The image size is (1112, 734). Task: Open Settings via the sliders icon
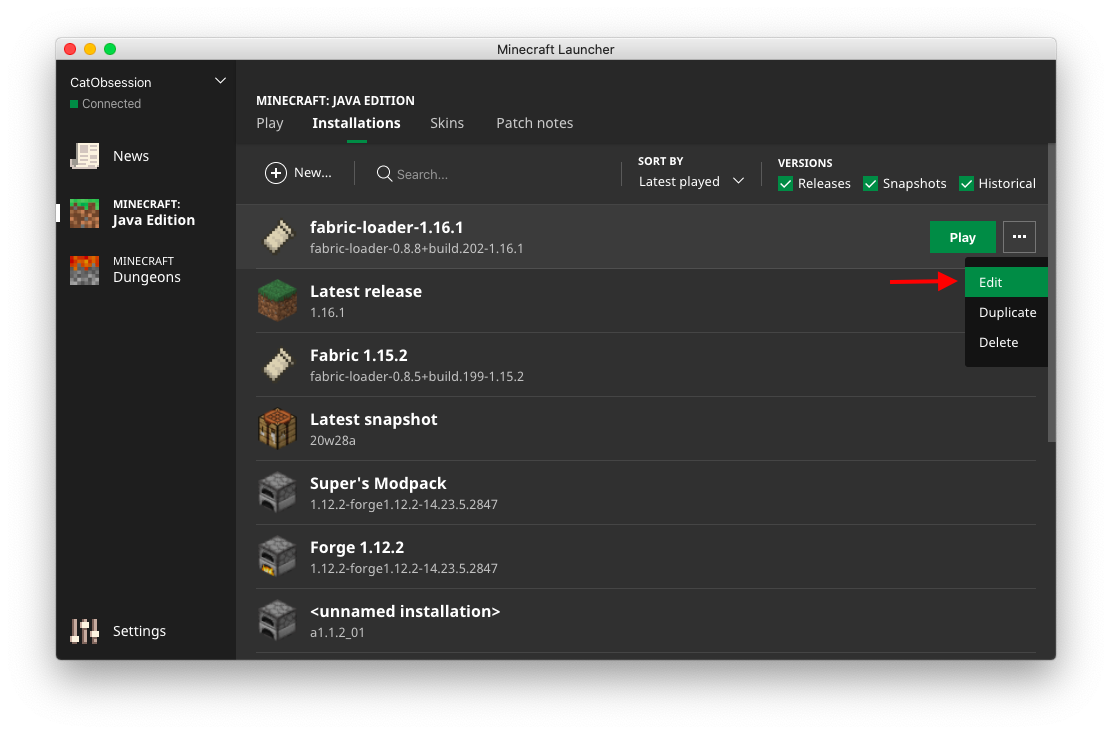click(85, 631)
